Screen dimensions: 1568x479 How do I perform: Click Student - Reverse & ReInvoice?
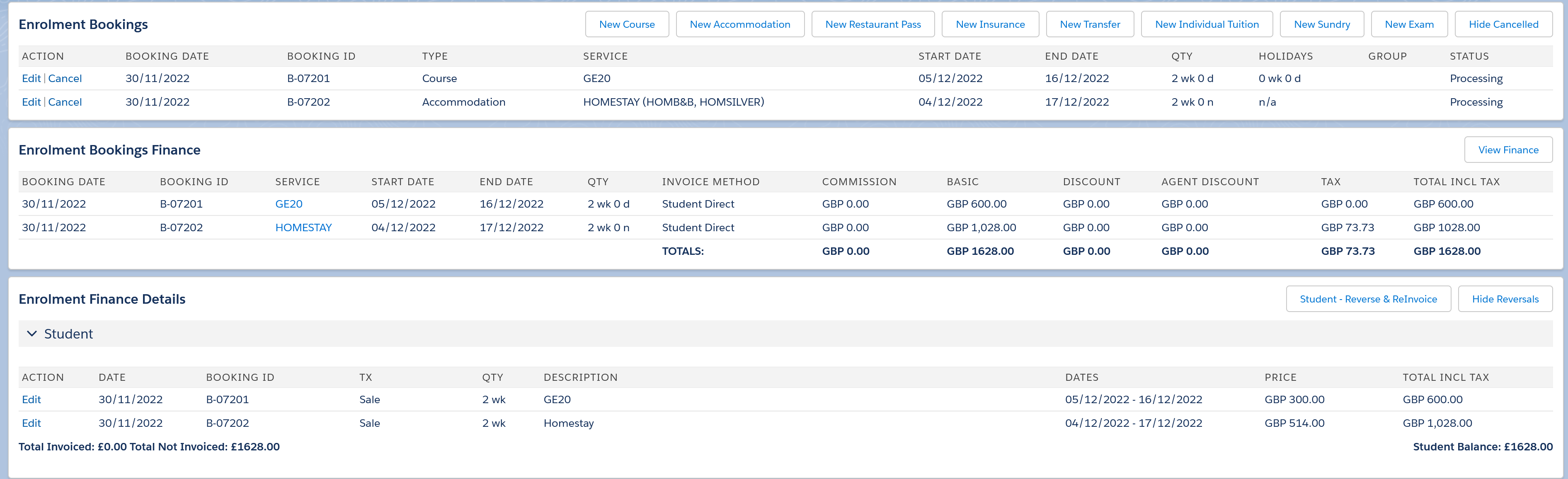tap(1368, 299)
